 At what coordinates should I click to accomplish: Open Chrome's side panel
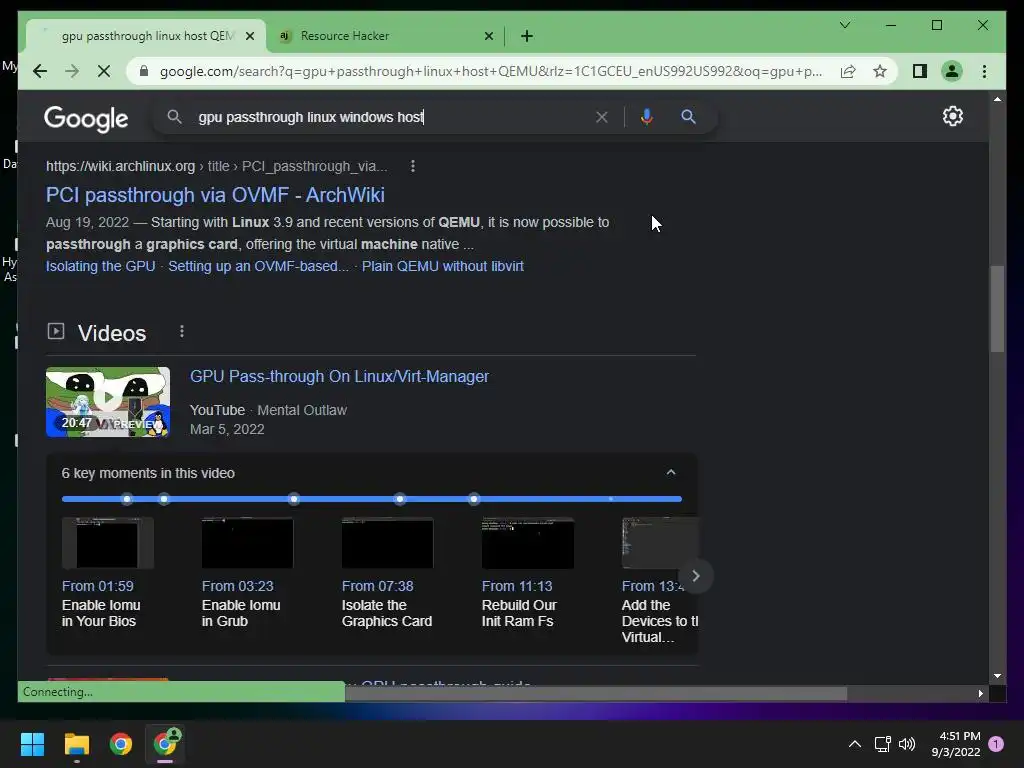click(x=920, y=71)
